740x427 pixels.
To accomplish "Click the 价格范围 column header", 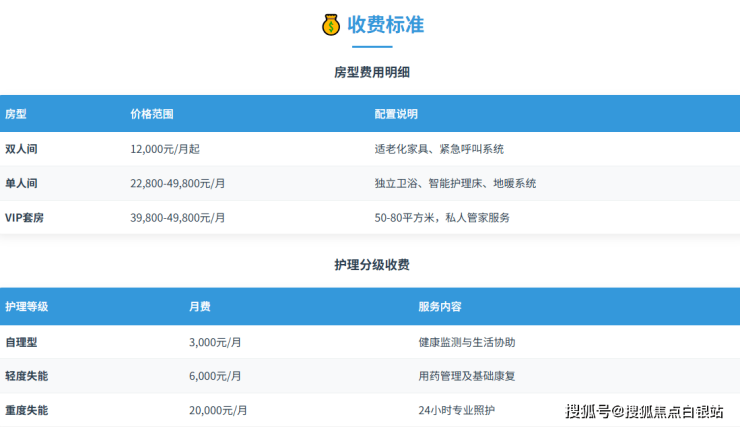I will coord(152,114).
